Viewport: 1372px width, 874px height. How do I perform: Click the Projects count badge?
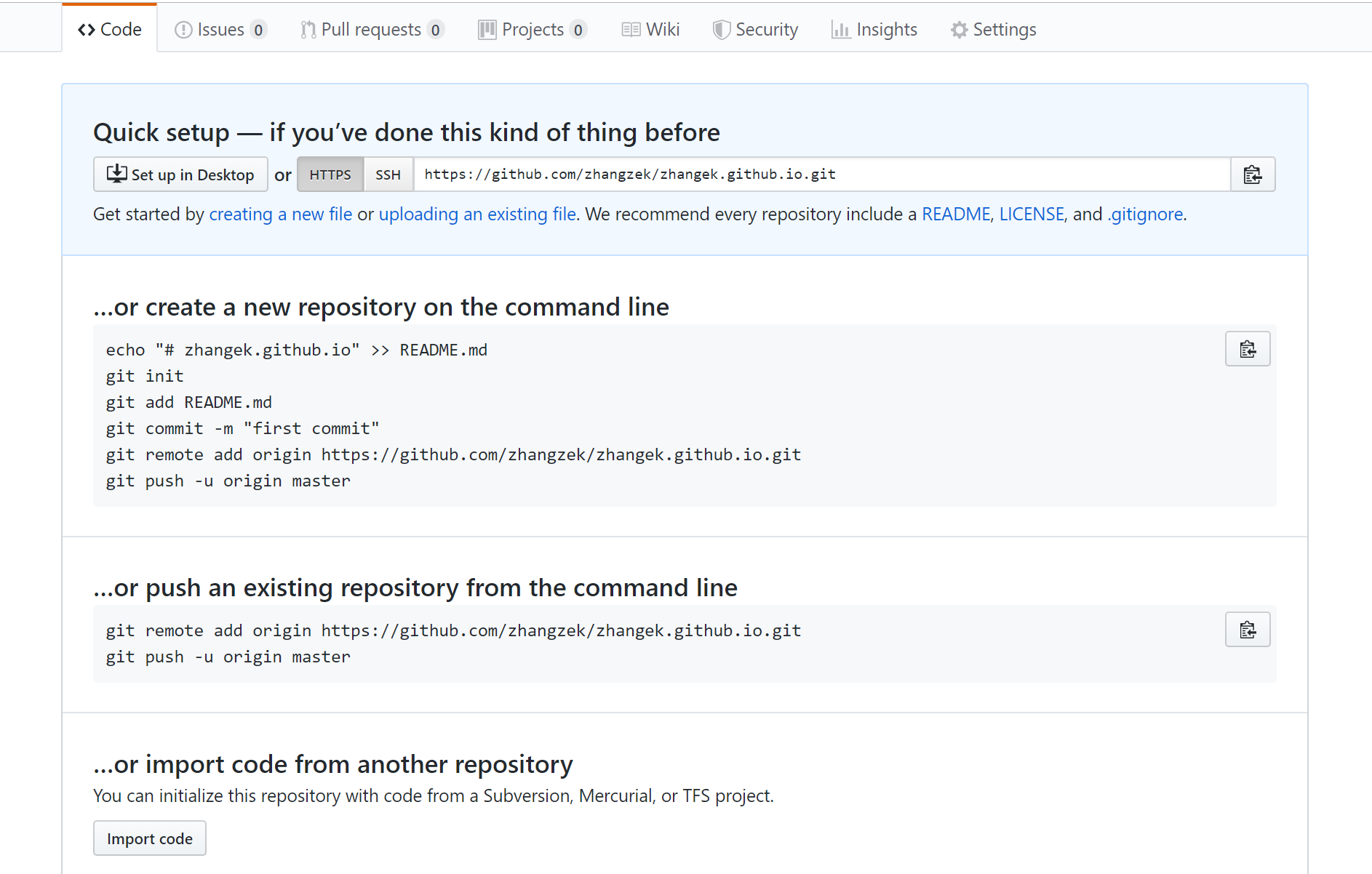pos(578,30)
